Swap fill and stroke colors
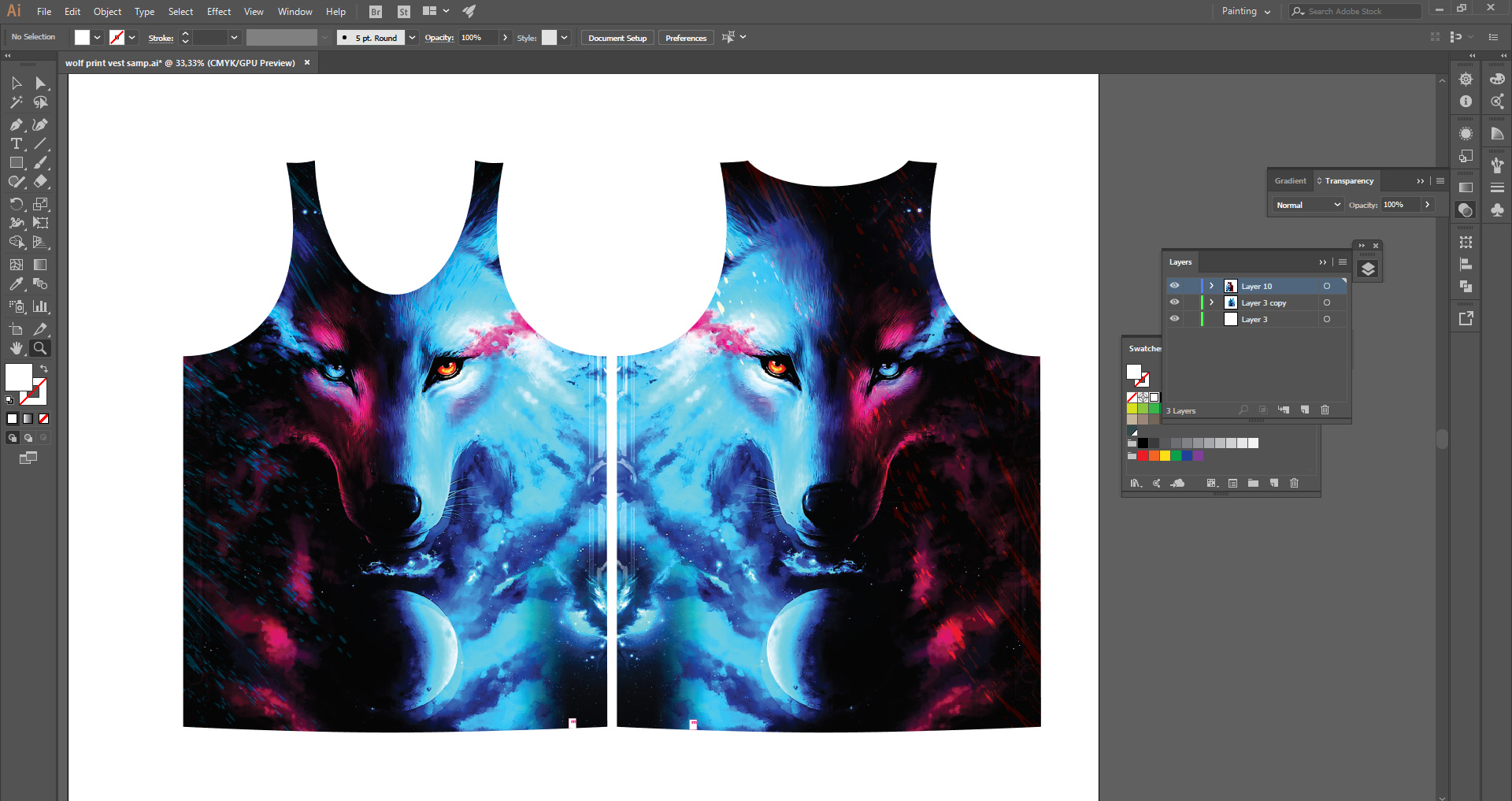Screen dimensions: 1512x801 point(44,369)
